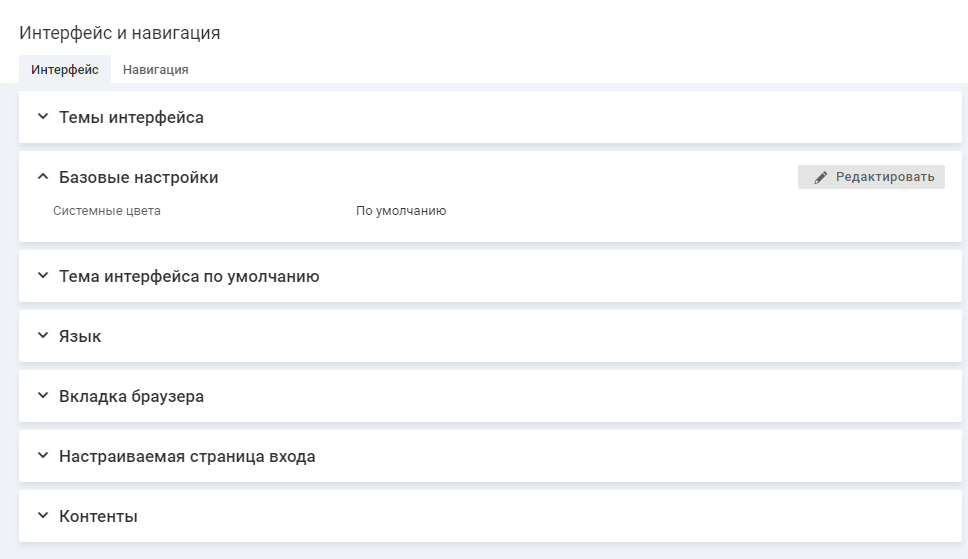Expand Тема интерфейса по умолчанию chevron

[x=42, y=276]
